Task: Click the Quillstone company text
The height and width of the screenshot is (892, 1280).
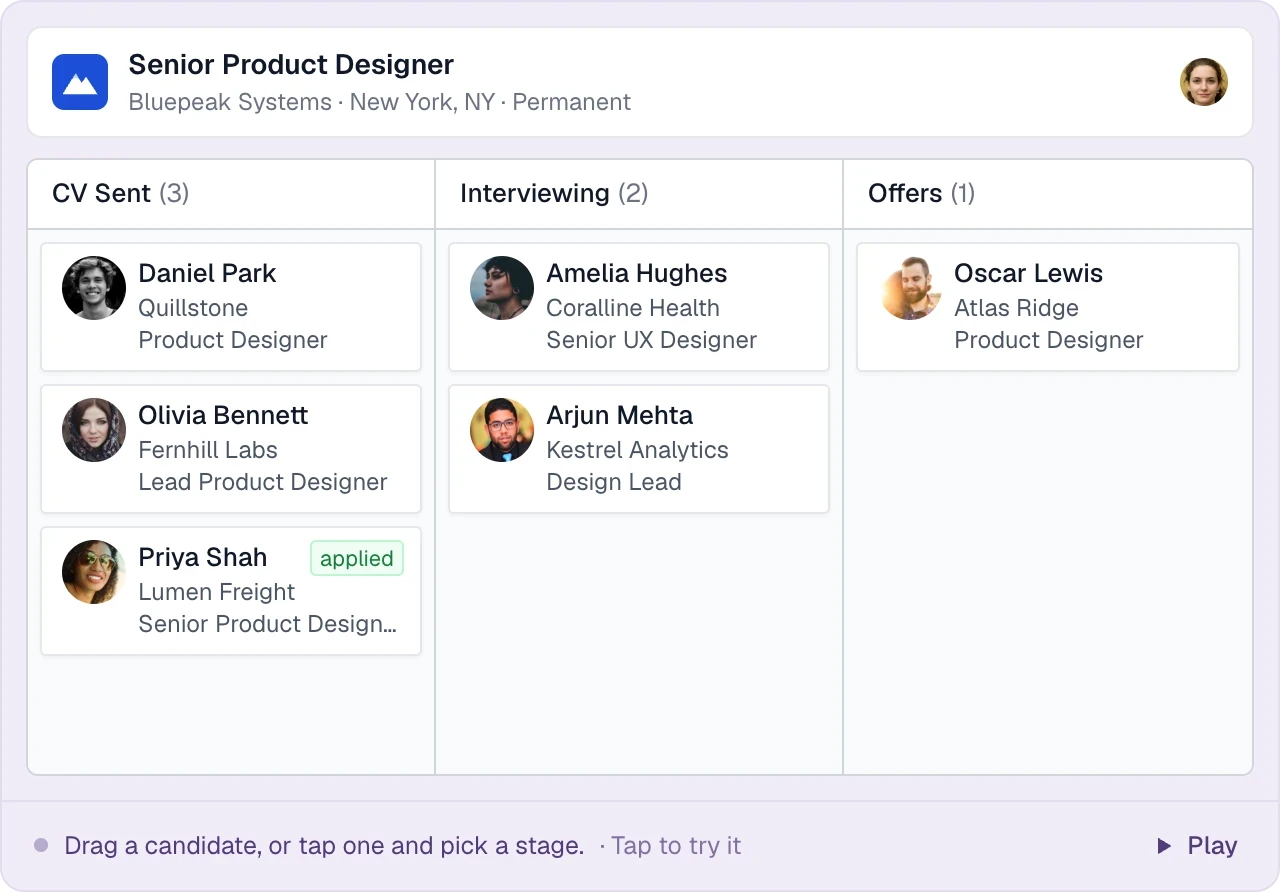Action: pos(193,308)
